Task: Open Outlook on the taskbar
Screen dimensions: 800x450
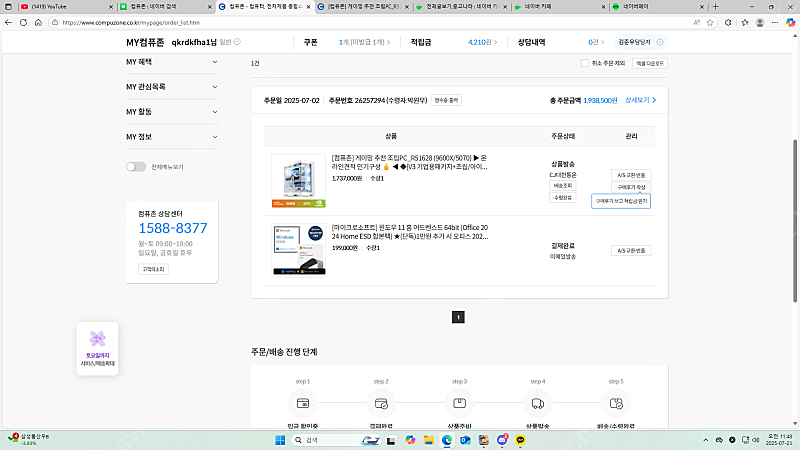Action: coord(465,440)
